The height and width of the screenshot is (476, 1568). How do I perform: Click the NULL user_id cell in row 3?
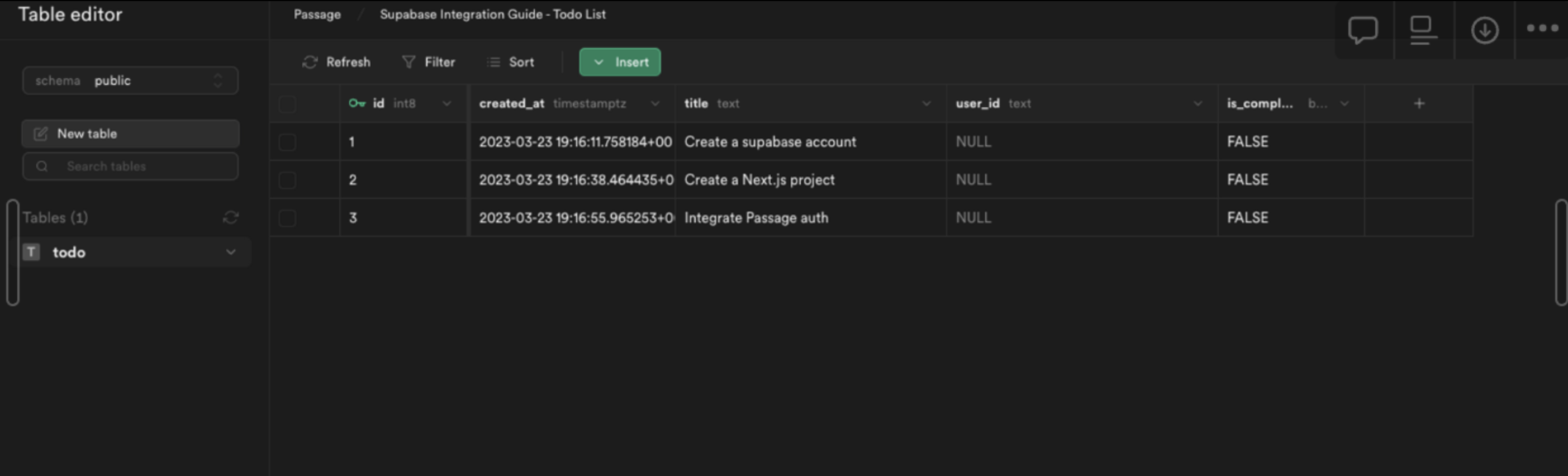[x=1082, y=218]
